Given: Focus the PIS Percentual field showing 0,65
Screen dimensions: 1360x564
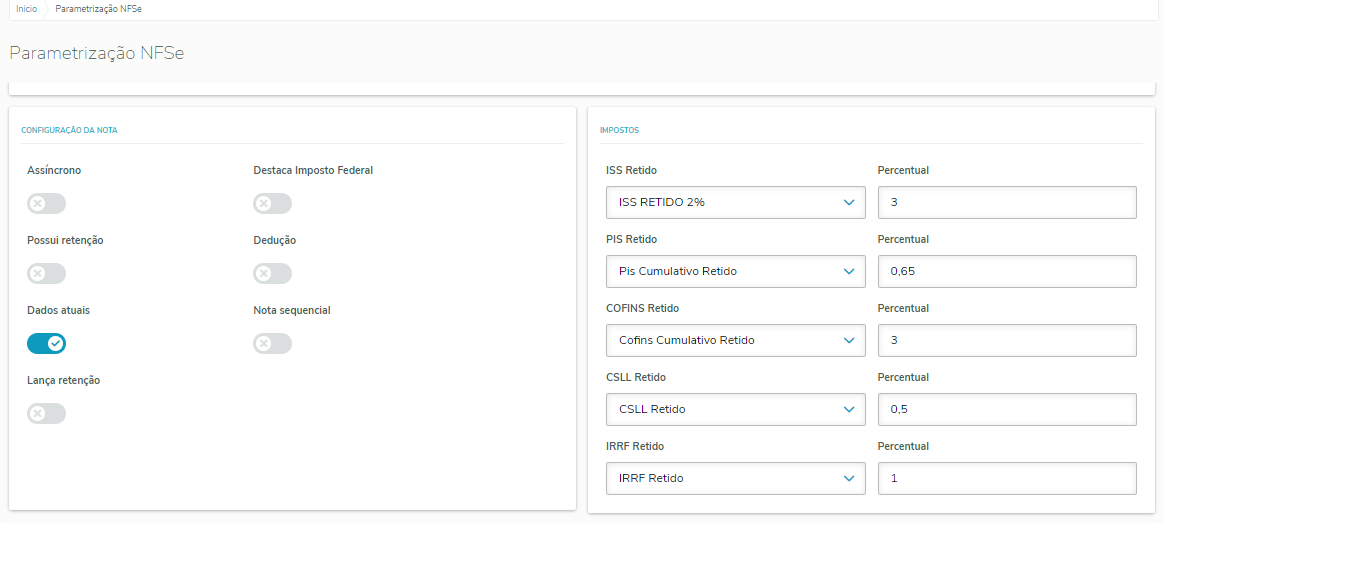Looking at the screenshot, I should [1007, 271].
